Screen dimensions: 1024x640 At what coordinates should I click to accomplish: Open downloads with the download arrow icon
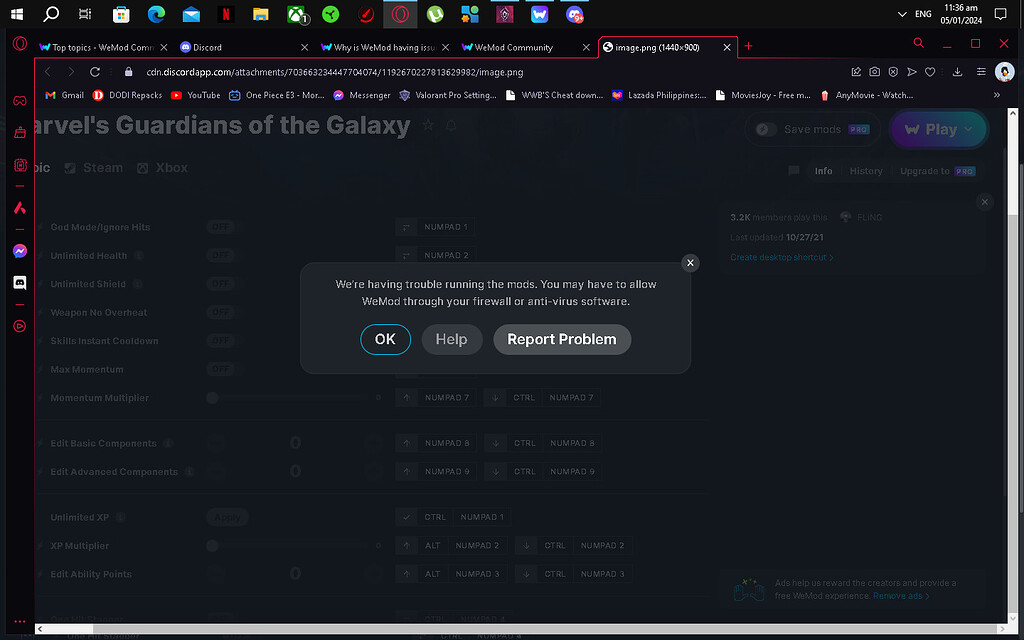[x=958, y=72]
